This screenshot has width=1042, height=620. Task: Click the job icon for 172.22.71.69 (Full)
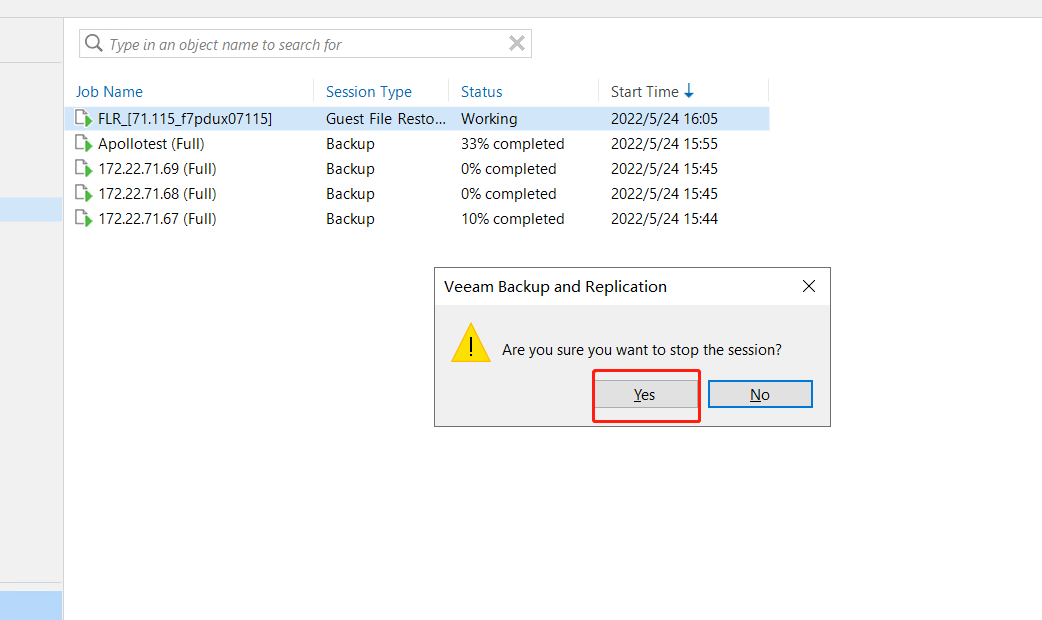(x=84, y=169)
